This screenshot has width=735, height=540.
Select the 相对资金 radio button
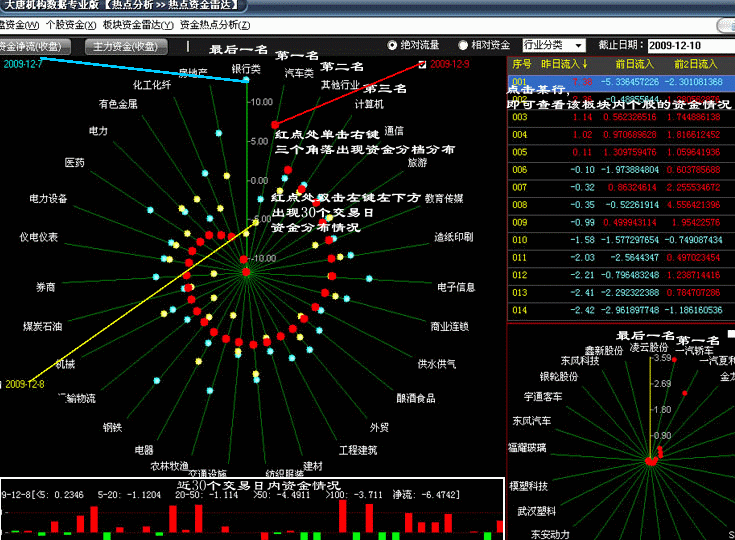coord(463,45)
